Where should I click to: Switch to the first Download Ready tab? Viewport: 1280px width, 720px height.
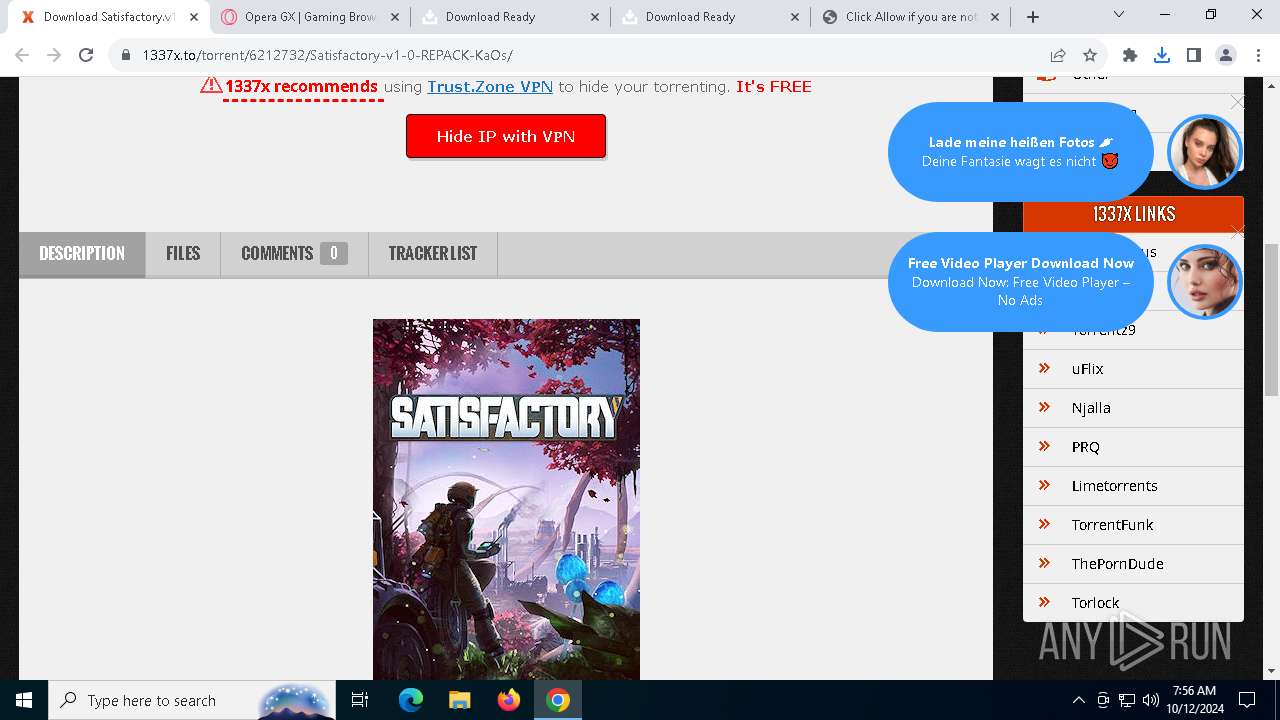point(510,17)
